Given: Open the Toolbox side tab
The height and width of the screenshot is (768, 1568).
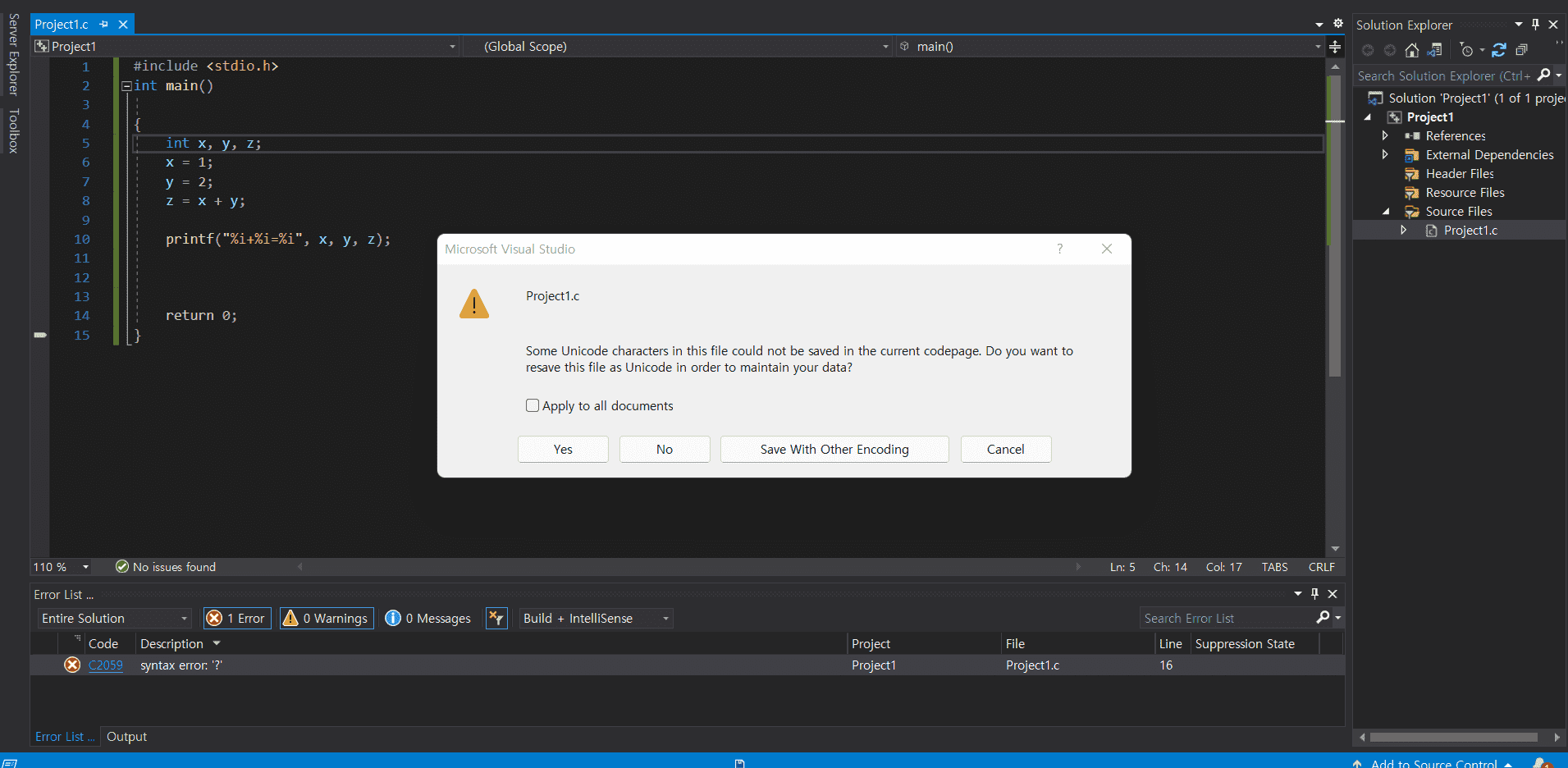Looking at the screenshot, I should (x=14, y=131).
